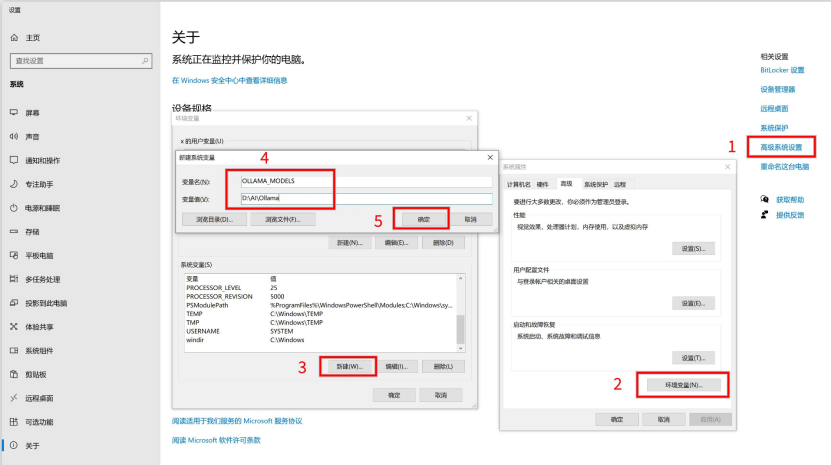Open Startup and Recovery Settings (设置(T))

[693, 358]
